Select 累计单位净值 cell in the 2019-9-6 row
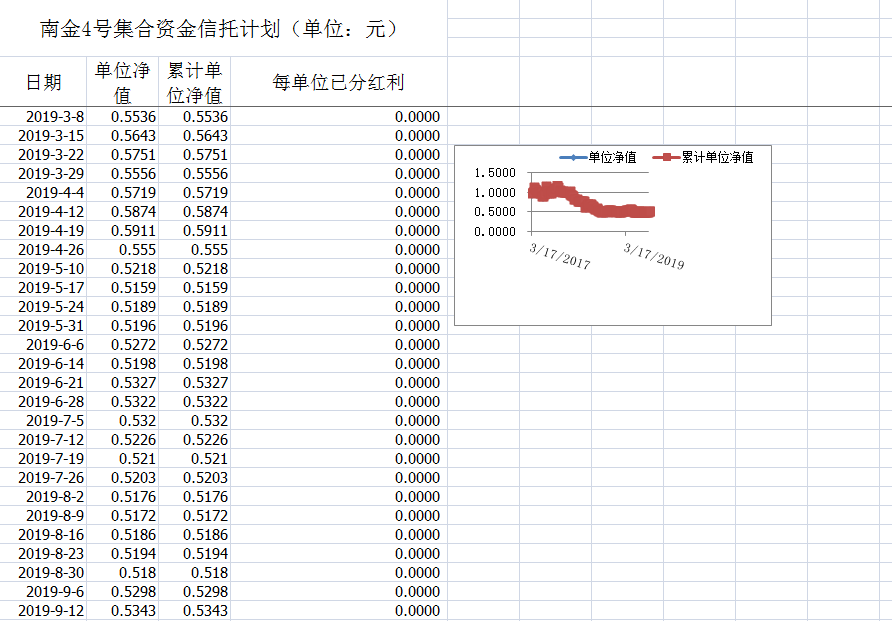The width and height of the screenshot is (892, 621). [194, 591]
